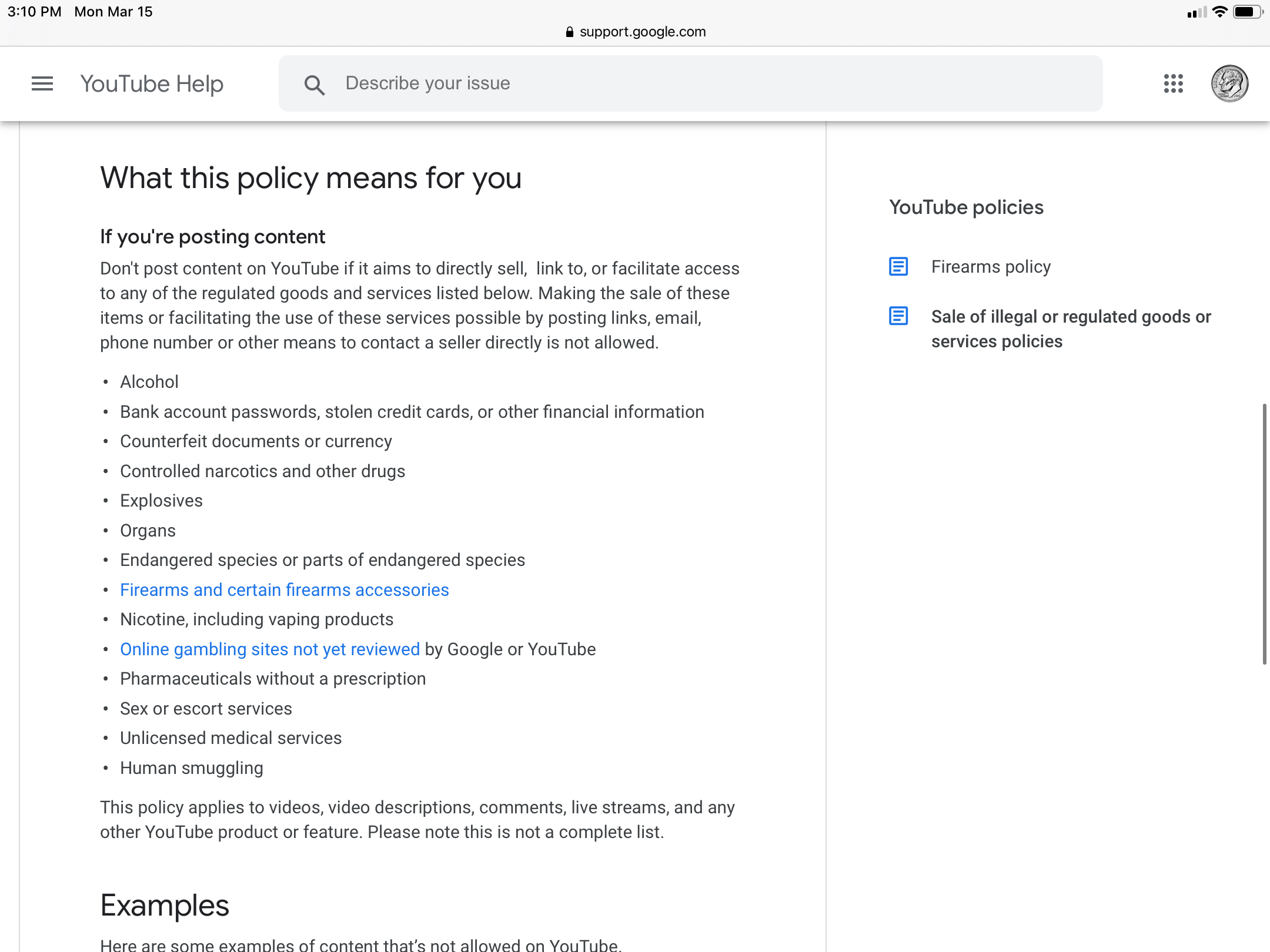Focus the 'Describe your issue' search field

tap(691, 83)
